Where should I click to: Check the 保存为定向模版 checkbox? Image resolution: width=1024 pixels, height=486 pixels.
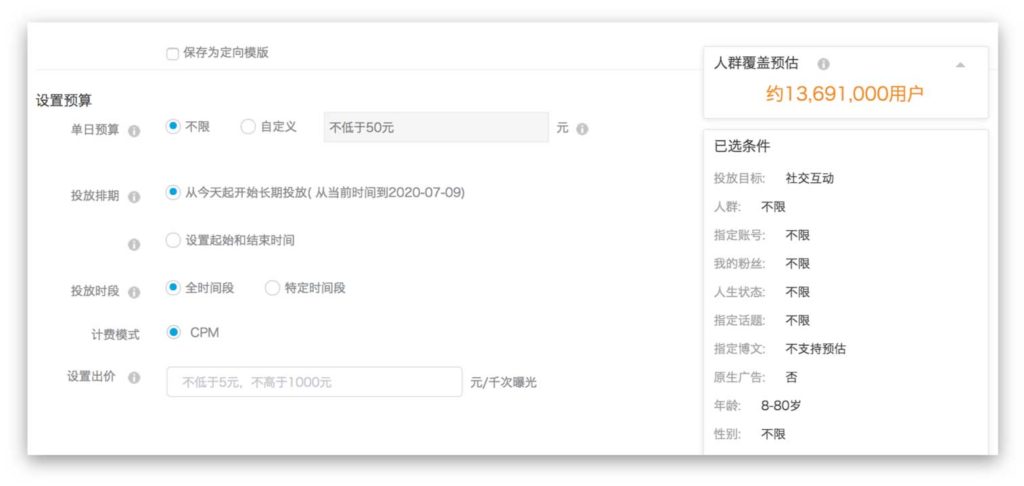[172, 54]
